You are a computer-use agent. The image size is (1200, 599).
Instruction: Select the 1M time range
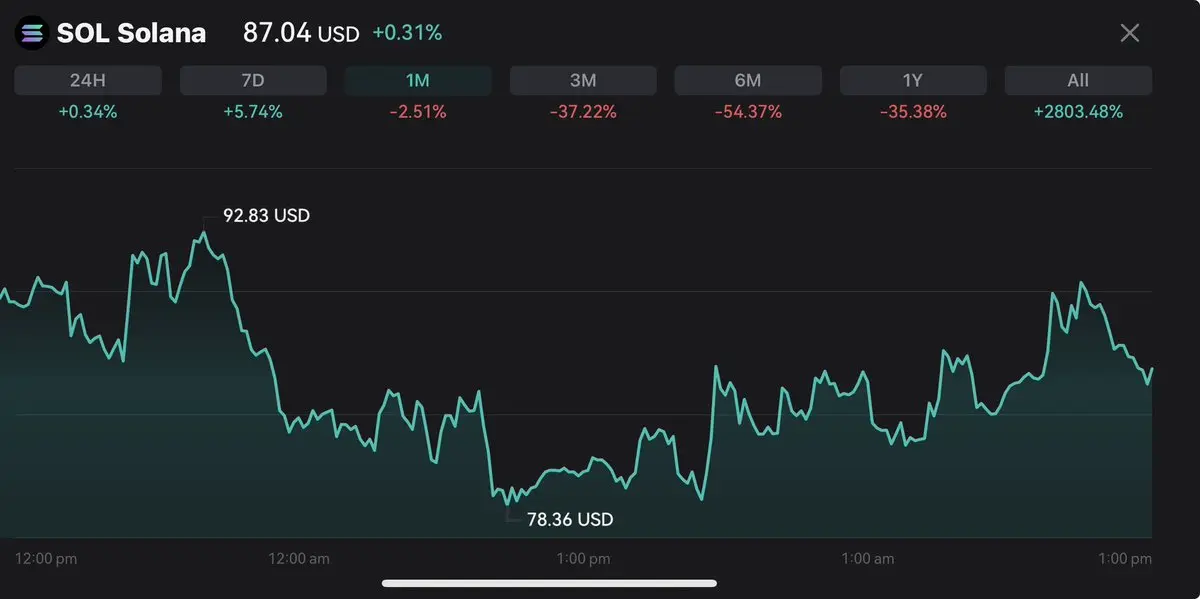point(418,81)
